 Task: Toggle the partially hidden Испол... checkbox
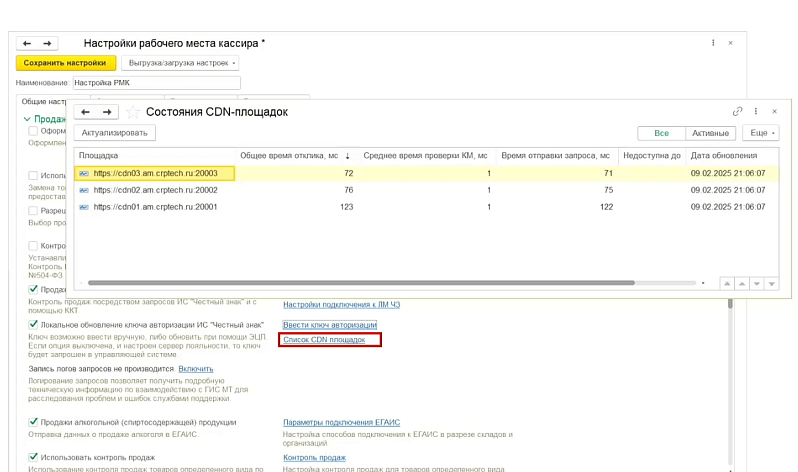click(x=34, y=175)
